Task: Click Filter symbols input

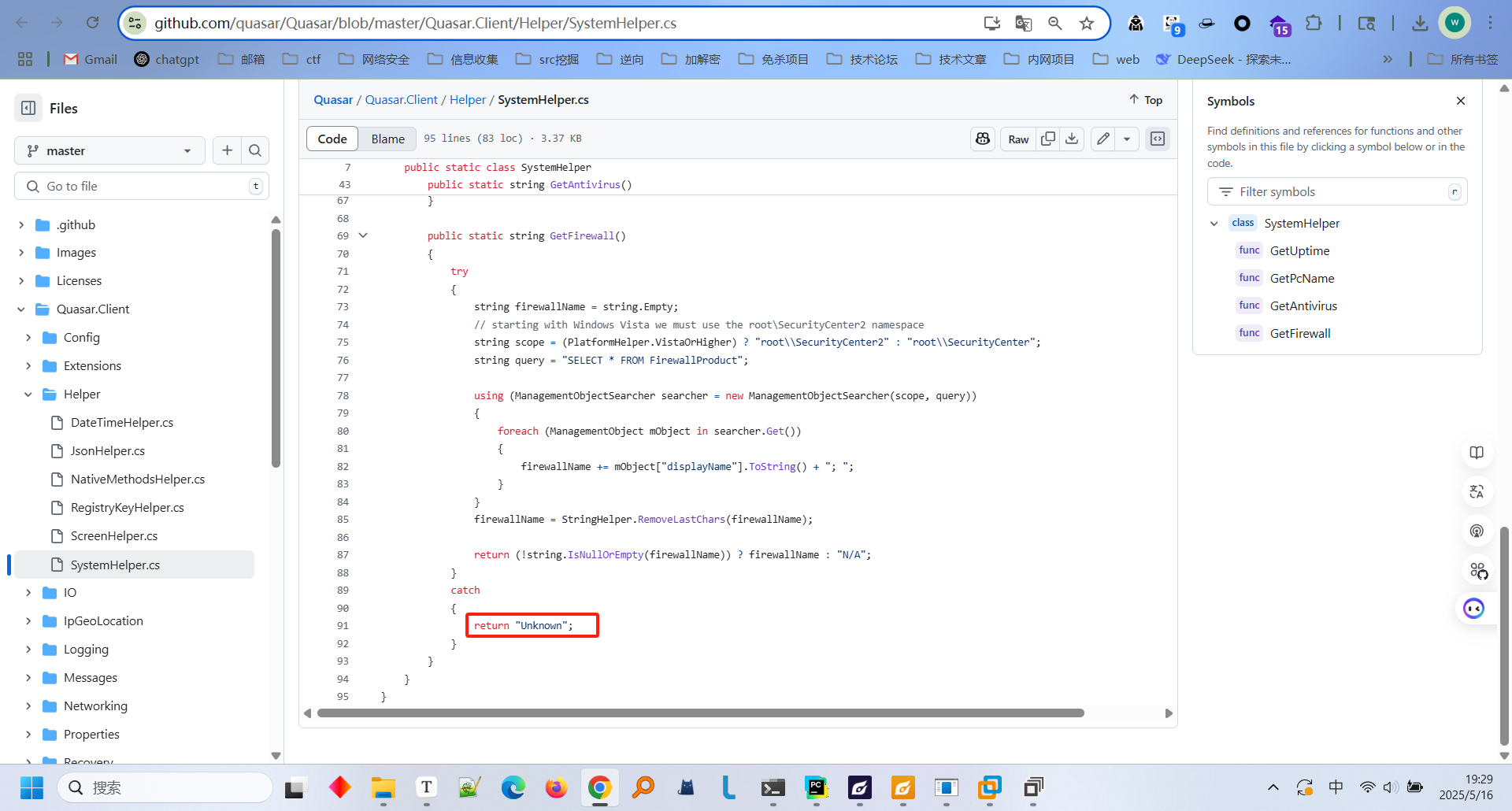Action: click(1337, 192)
